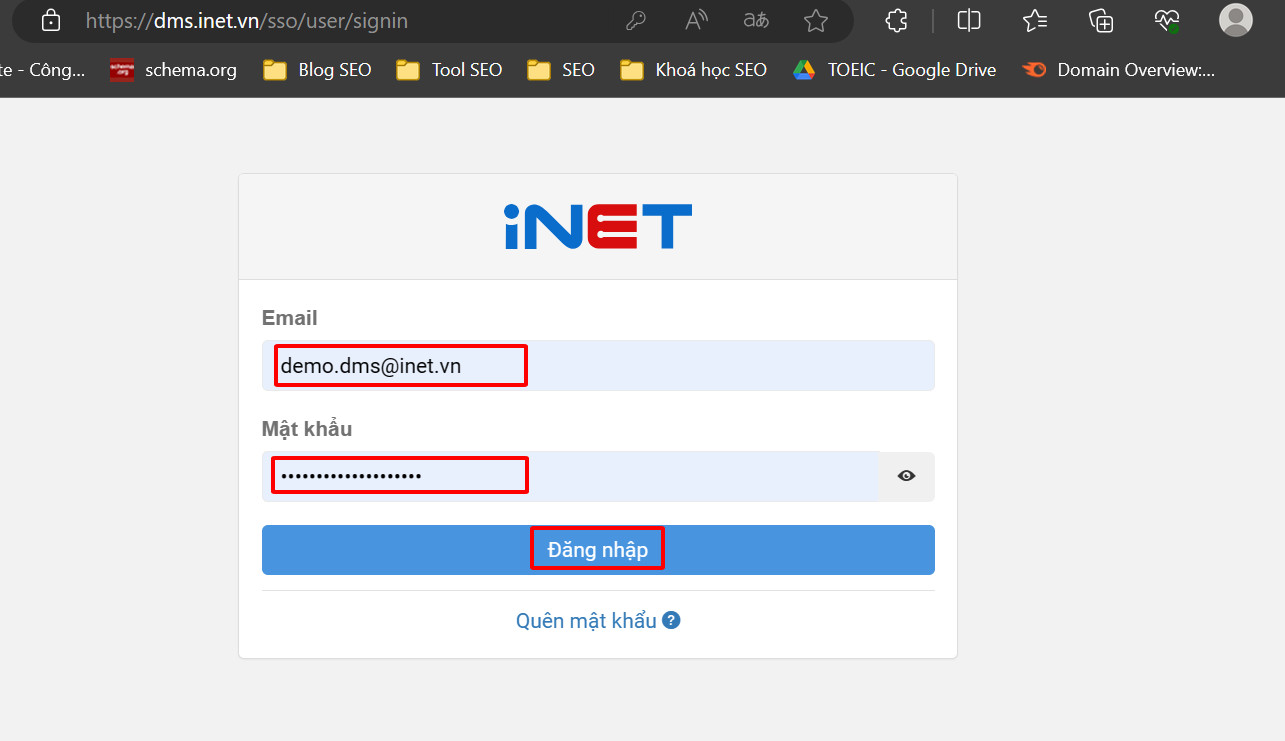The image size is (1285, 741).
Task: Focus the Mật khẩu password field
Action: click(x=571, y=476)
